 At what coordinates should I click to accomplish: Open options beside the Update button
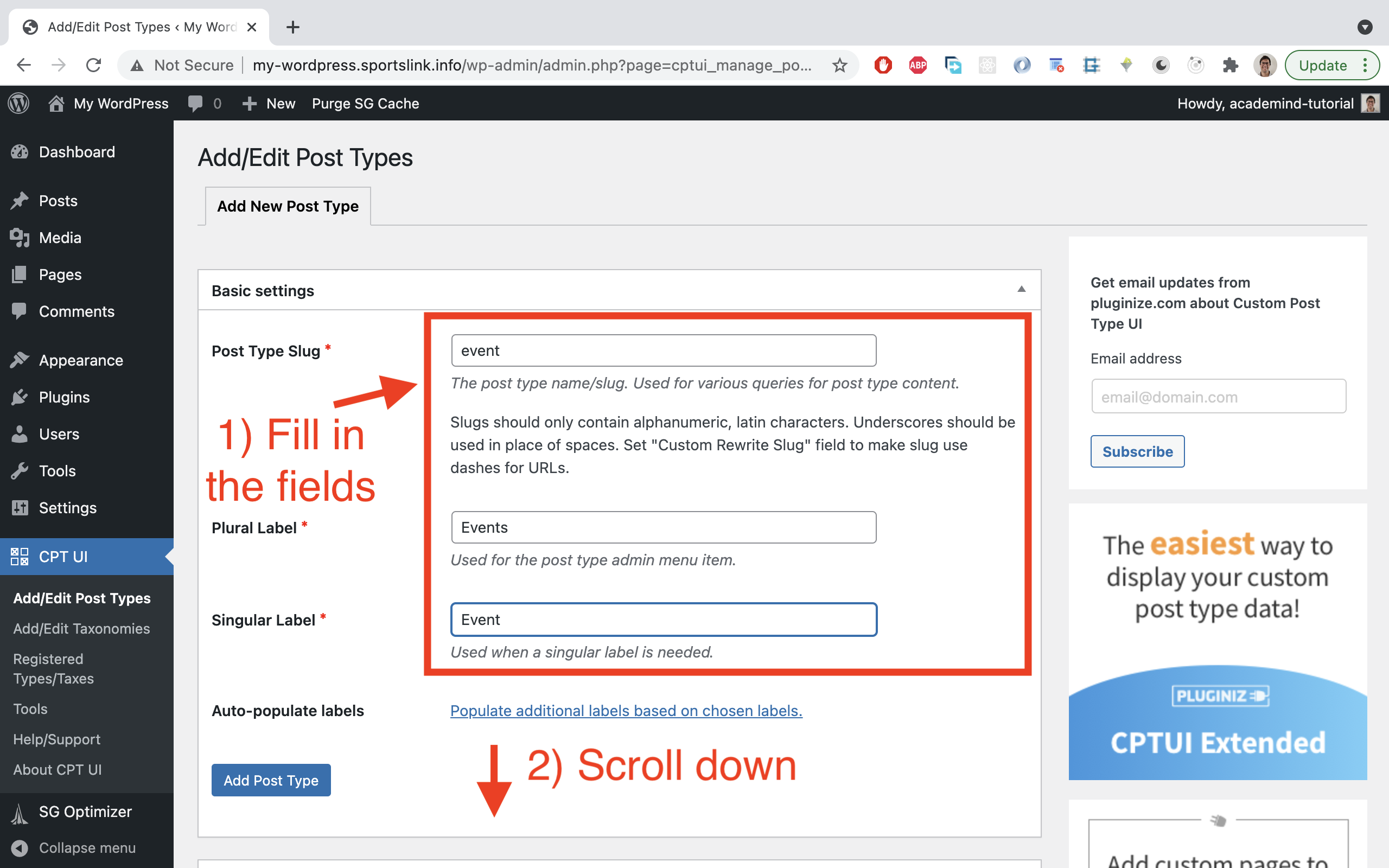(1366, 65)
